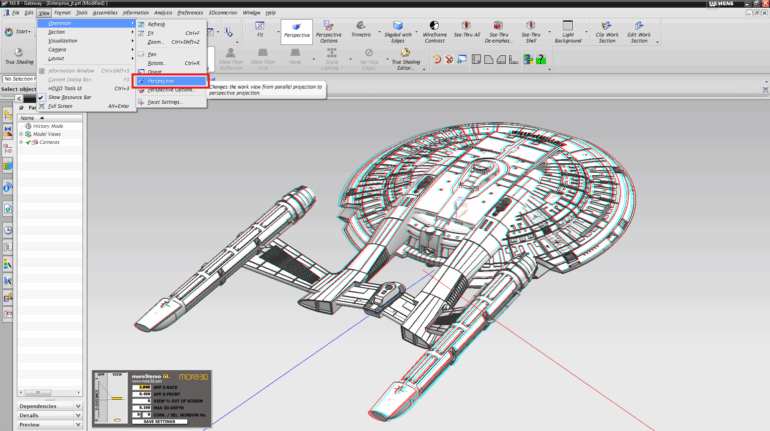This screenshot has width=770, height=431.
Task: Open the Preferences menu
Action: coord(190,13)
